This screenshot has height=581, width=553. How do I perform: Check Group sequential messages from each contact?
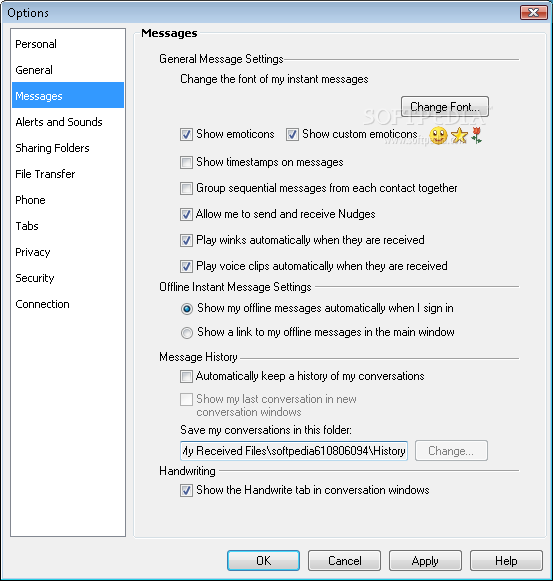[x=186, y=188]
